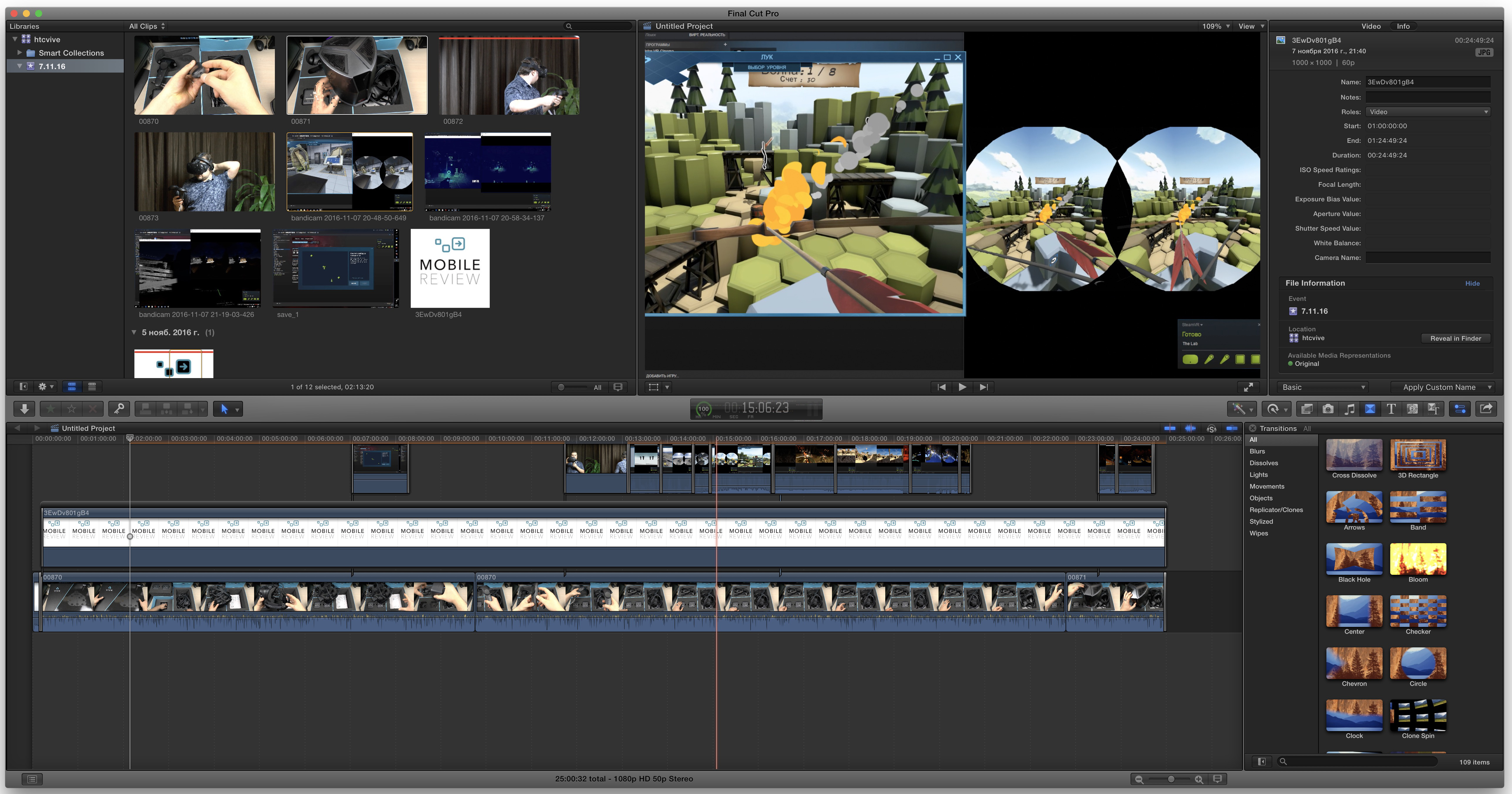1512x794 pixels.
Task: Open the Retime speed menu icon
Action: pyautogui.click(x=1276, y=409)
